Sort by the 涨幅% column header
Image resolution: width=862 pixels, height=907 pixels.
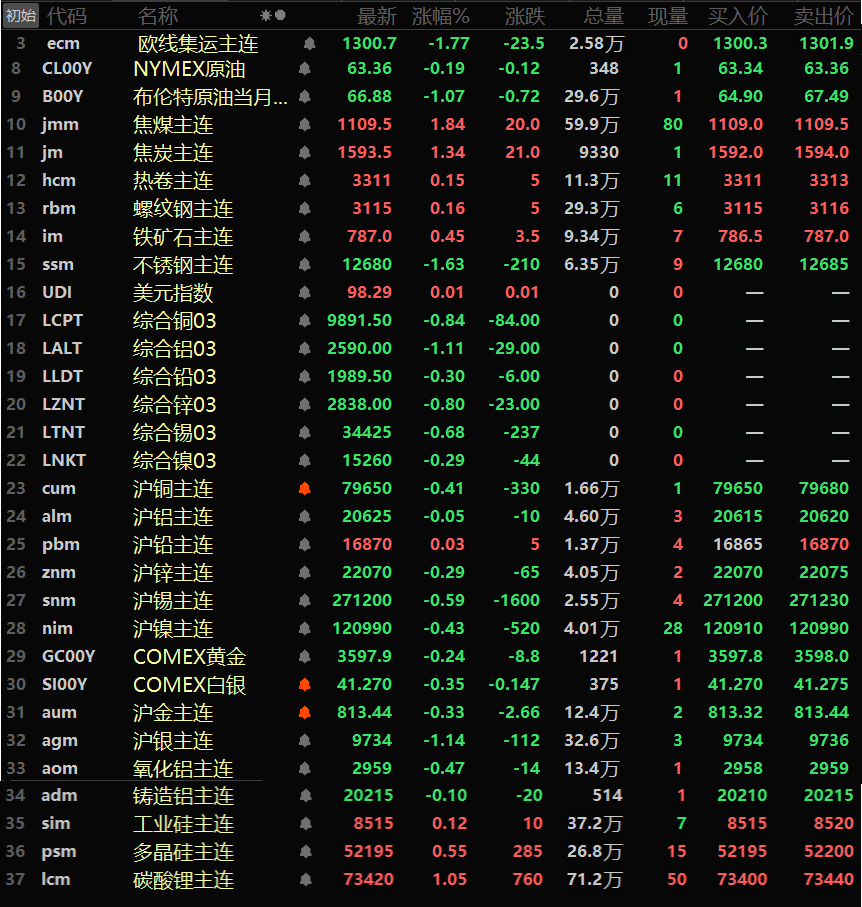(x=440, y=16)
